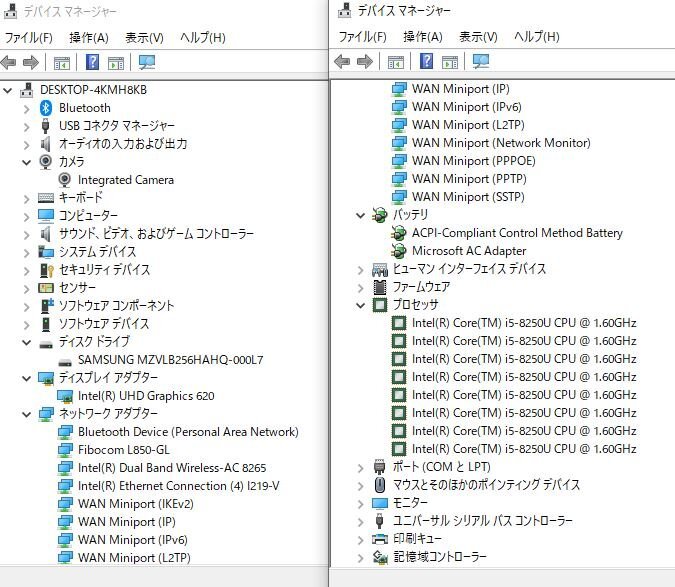Image resolution: width=675 pixels, height=587 pixels.
Task: Click the Bluetooth category icon
Action: coord(46,108)
